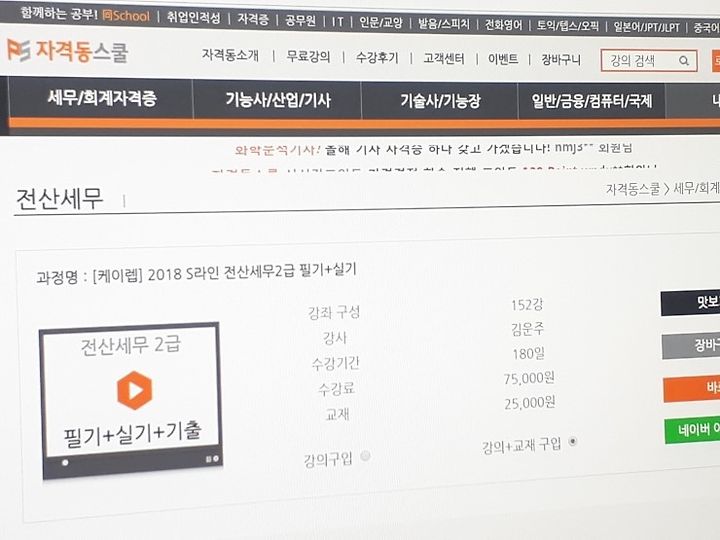Click the search magnifier icon
The image size is (720, 540).
684,61
